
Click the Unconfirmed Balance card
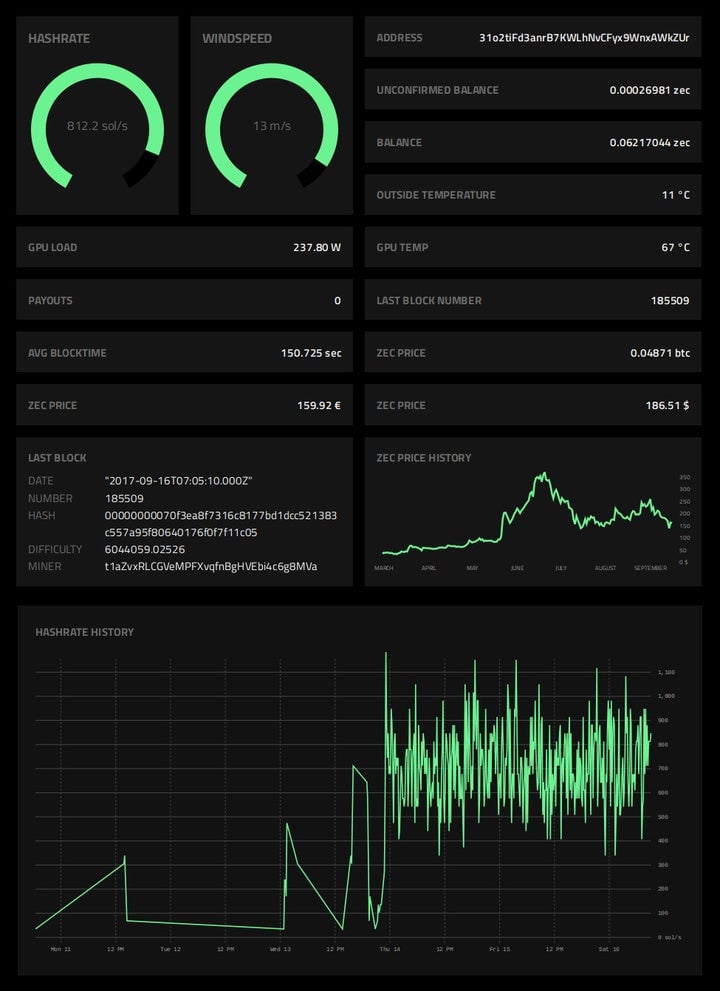point(533,90)
